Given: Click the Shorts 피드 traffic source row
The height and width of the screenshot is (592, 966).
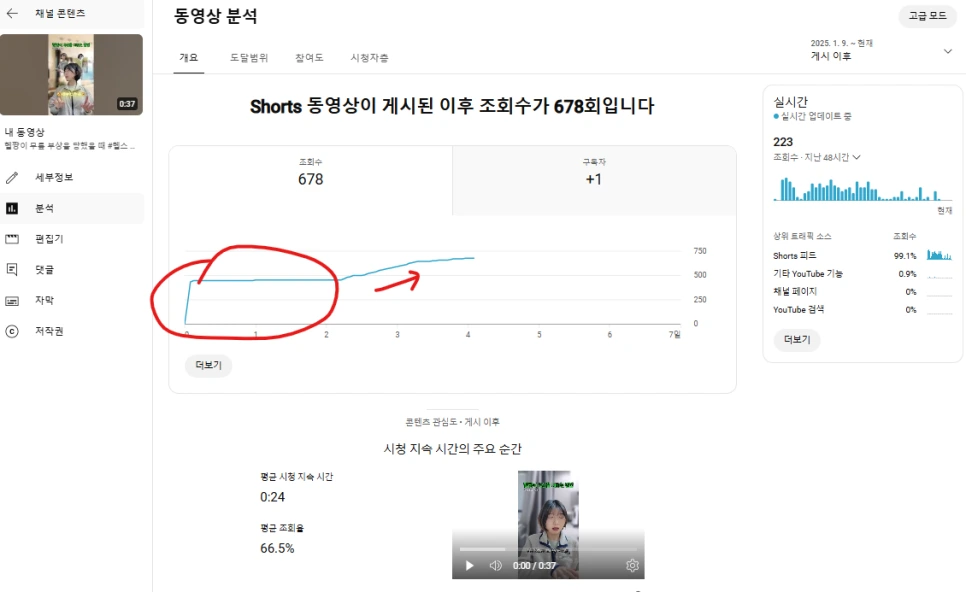Looking at the screenshot, I should click(x=862, y=256).
